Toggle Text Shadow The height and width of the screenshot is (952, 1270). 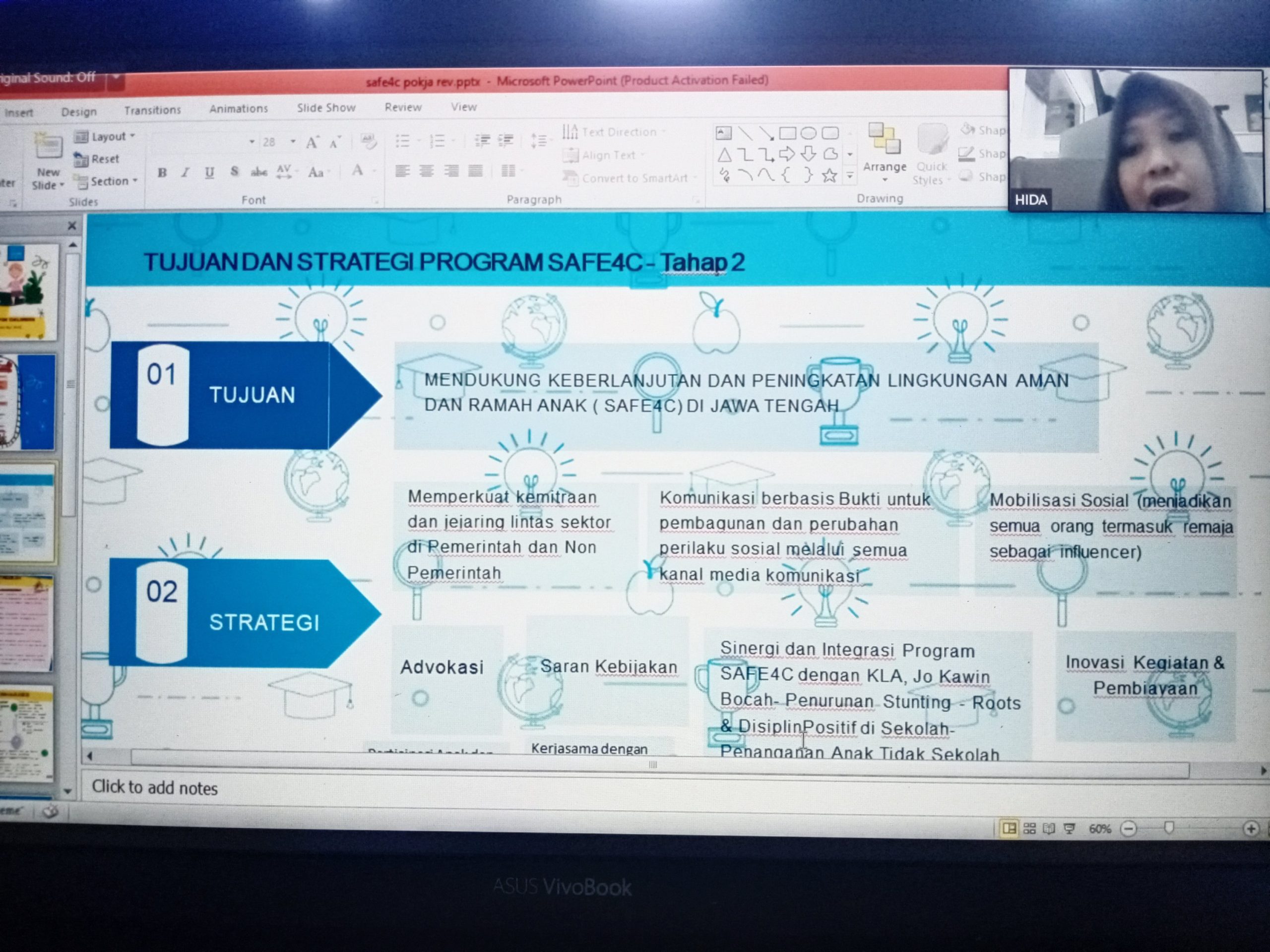point(234,172)
